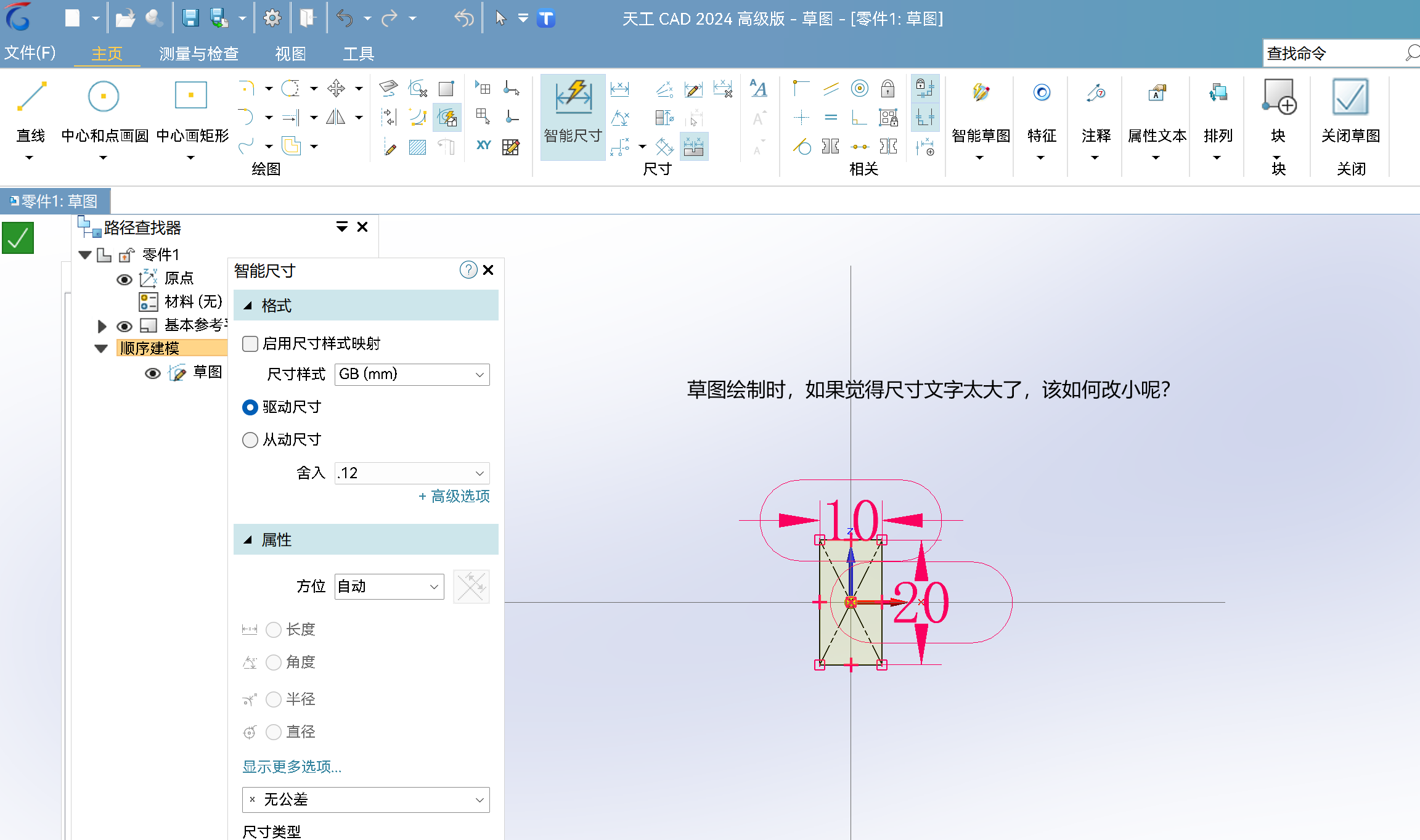This screenshot has height=840, width=1420.
Task: Click the text style 'A' icon in ribbon
Action: coord(759,89)
